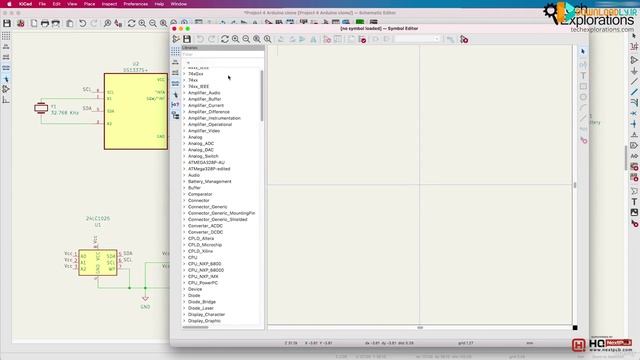Click Refresh icon in Symbol Editor toolbar

[224, 39]
